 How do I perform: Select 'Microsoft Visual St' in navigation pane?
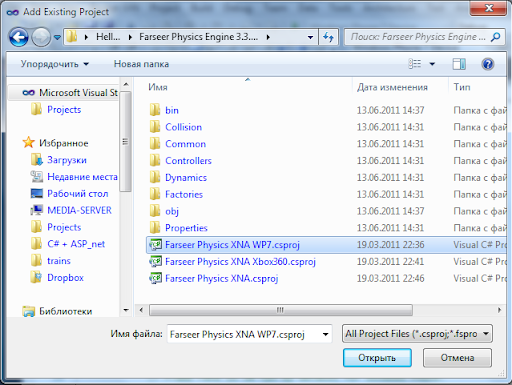[70, 92]
